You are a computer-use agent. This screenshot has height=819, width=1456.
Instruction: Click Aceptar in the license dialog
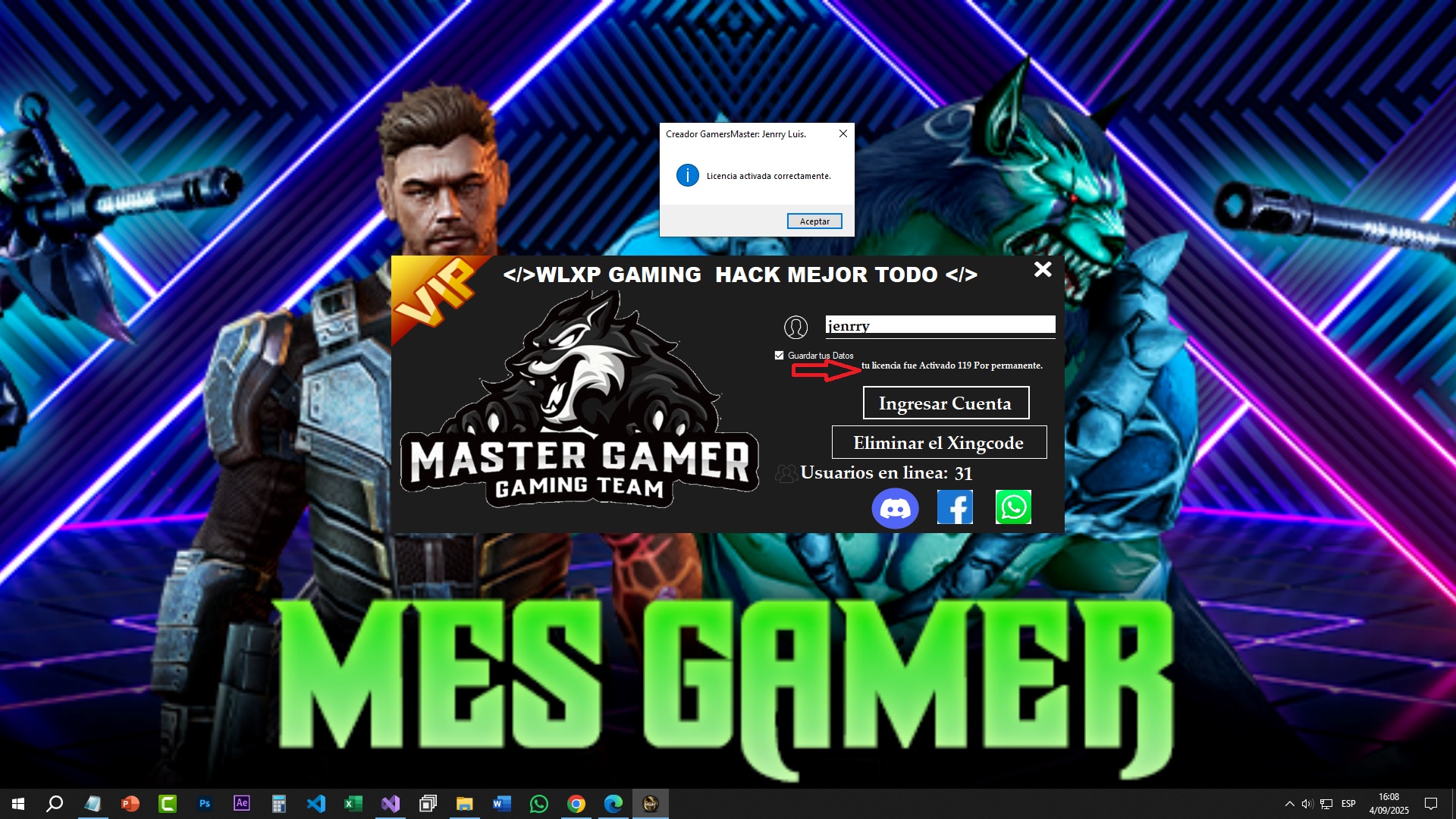(814, 221)
